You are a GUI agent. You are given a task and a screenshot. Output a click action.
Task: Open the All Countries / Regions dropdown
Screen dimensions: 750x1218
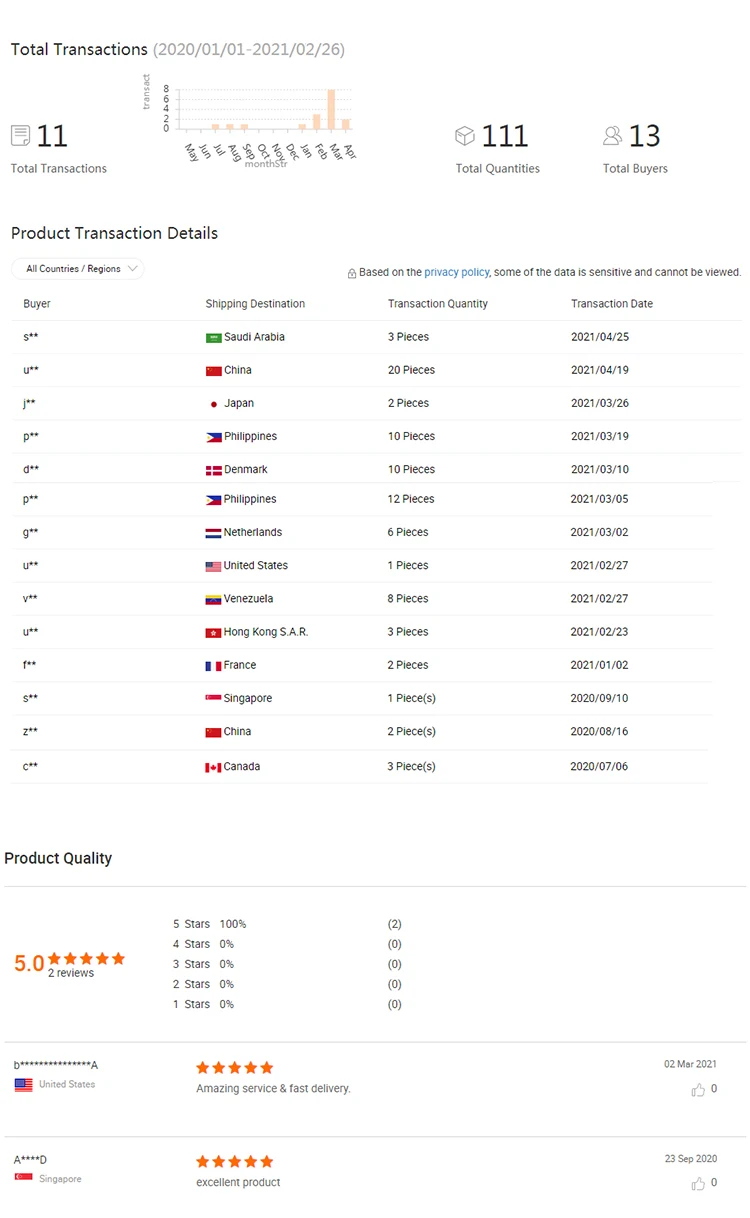[78, 269]
